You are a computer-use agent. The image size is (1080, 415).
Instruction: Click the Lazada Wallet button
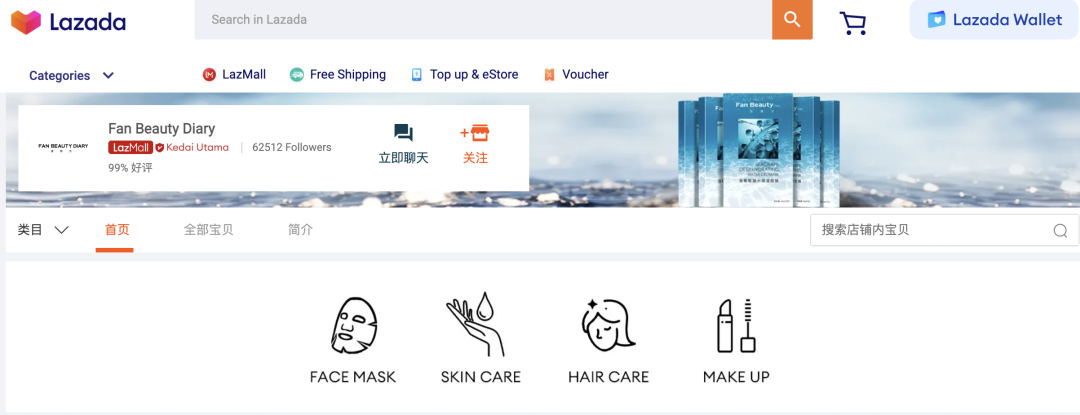tap(995, 20)
